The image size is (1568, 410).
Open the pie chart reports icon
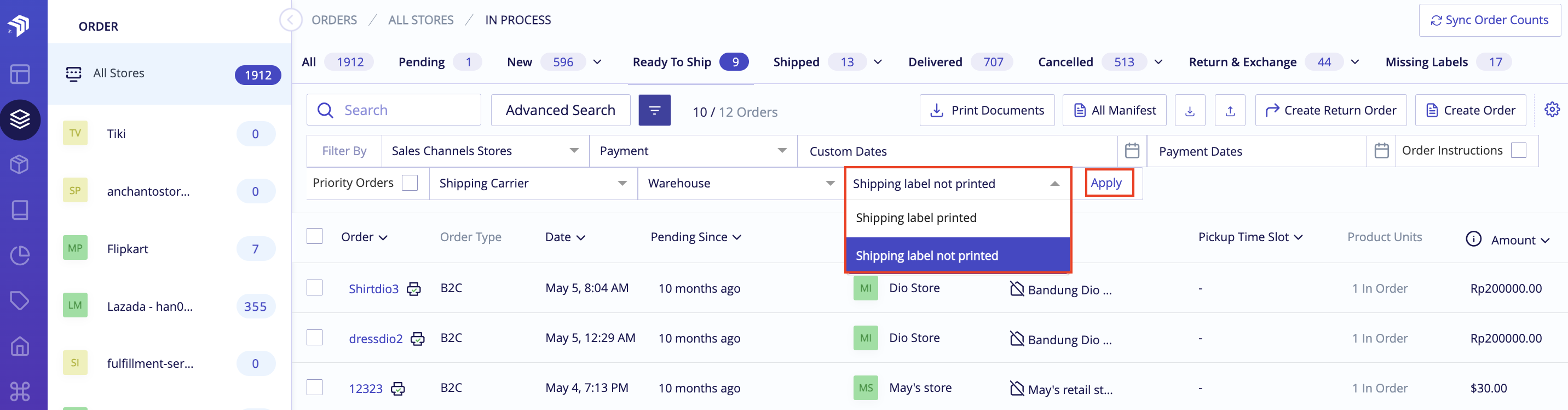pyautogui.click(x=20, y=255)
